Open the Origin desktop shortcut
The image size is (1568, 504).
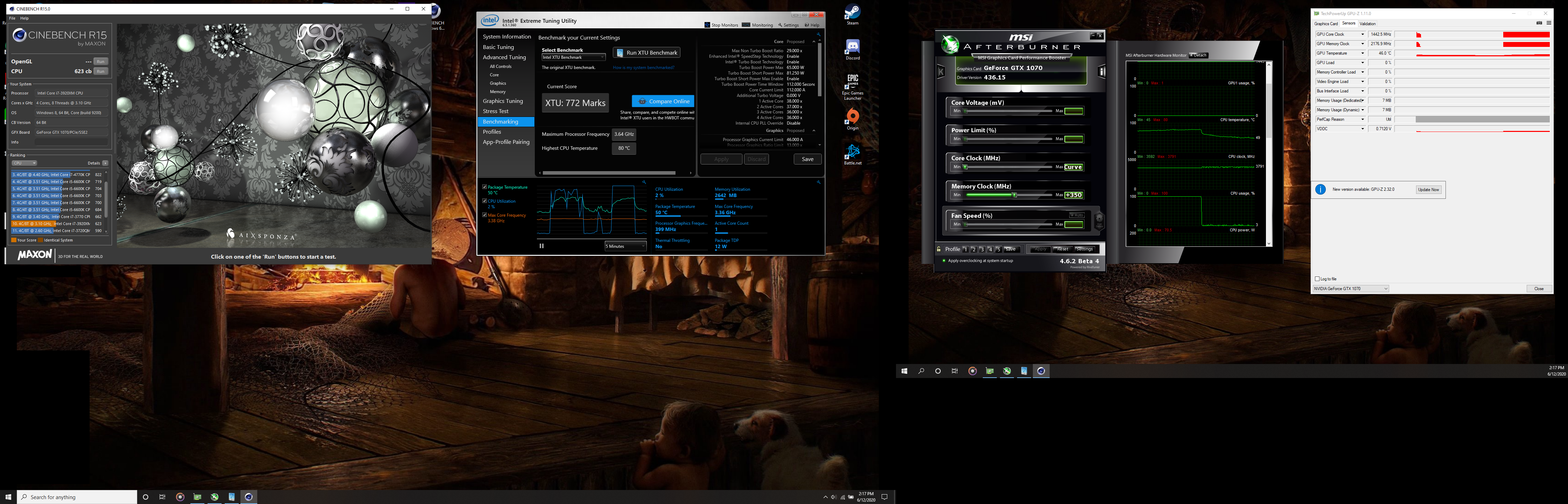click(x=852, y=119)
